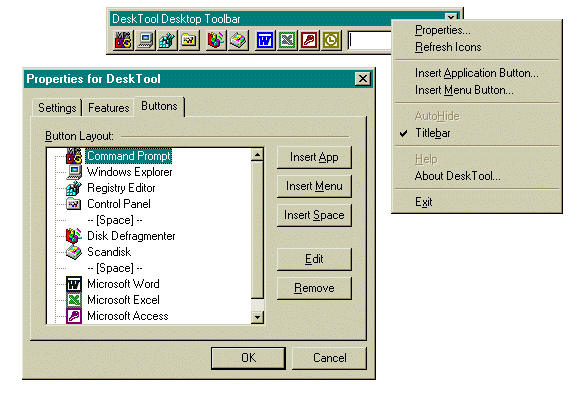Click the Cancel button
Viewport: 584px width, 398px height.
[329, 358]
